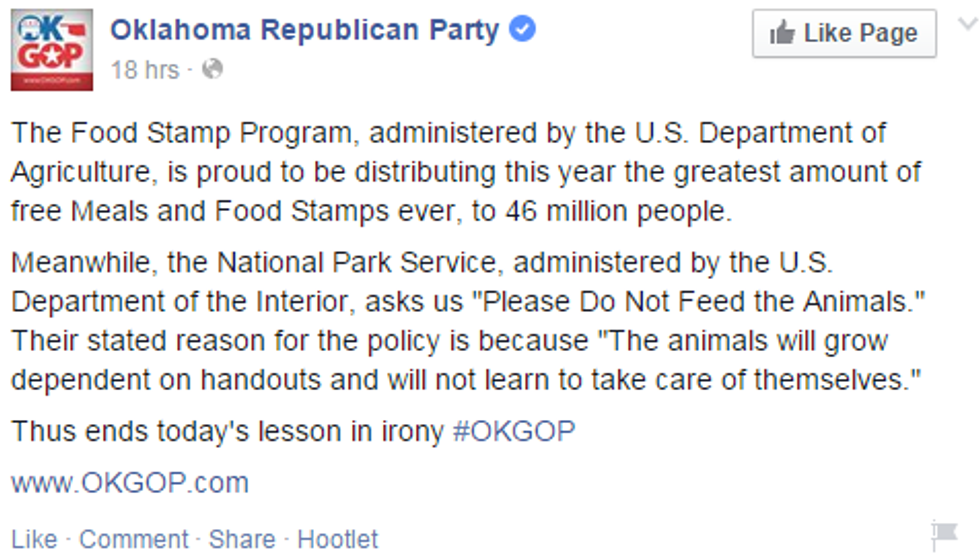Click the blue verified badge checkmark
980x560 pixels.
(523, 30)
